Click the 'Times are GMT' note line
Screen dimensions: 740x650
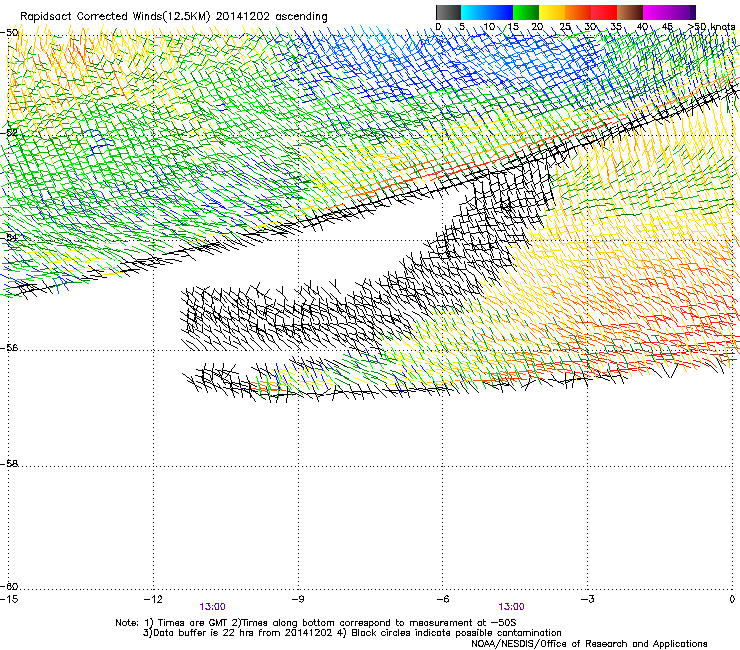click(x=316, y=623)
